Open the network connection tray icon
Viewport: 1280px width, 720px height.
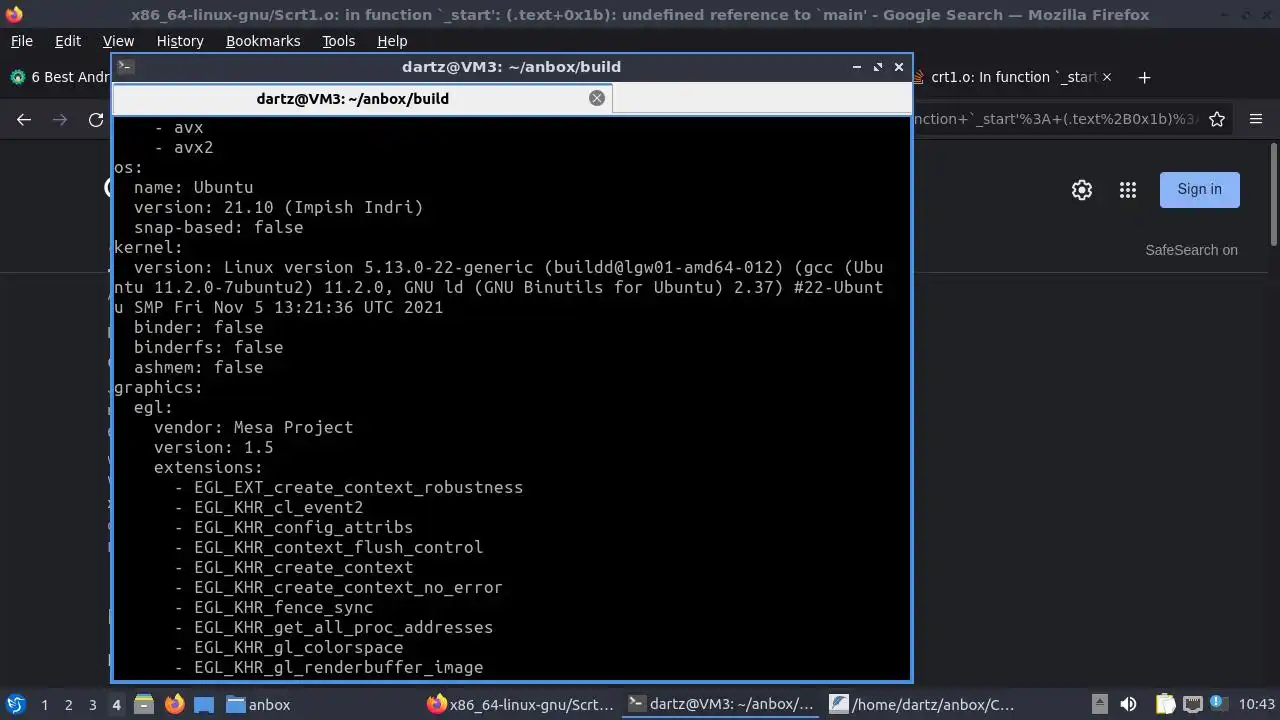[1192, 705]
